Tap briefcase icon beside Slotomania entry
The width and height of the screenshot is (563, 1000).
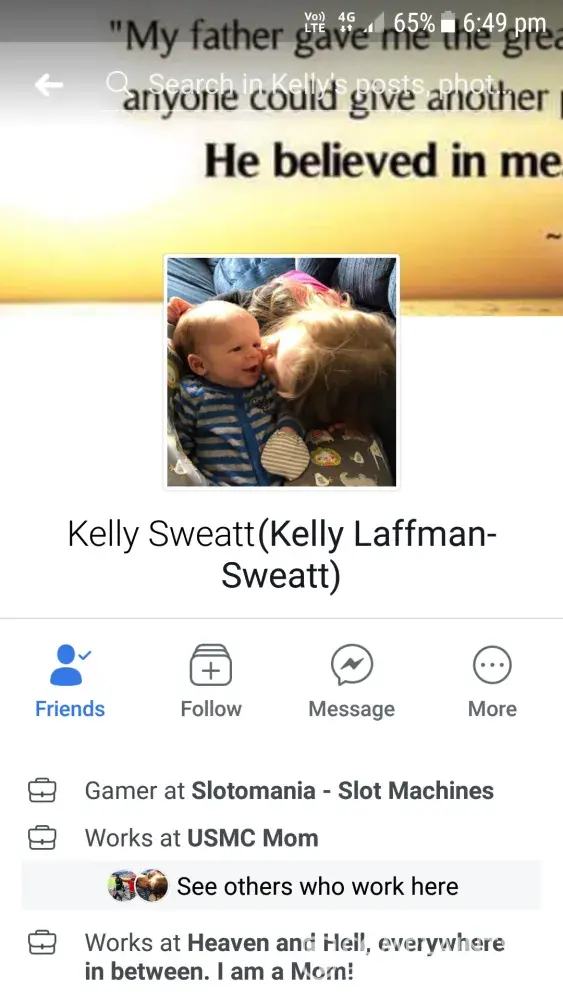42,791
